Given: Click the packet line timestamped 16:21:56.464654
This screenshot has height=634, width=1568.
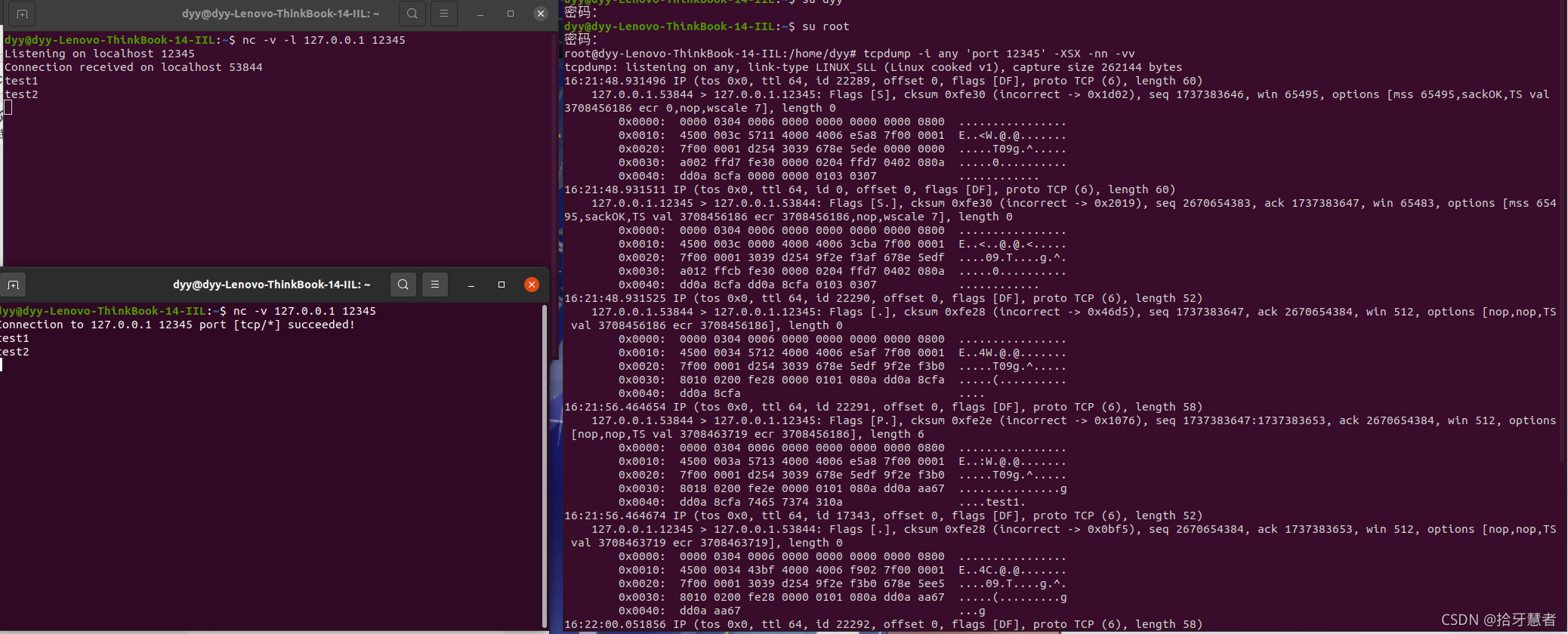Looking at the screenshot, I should click(x=883, y=407).
